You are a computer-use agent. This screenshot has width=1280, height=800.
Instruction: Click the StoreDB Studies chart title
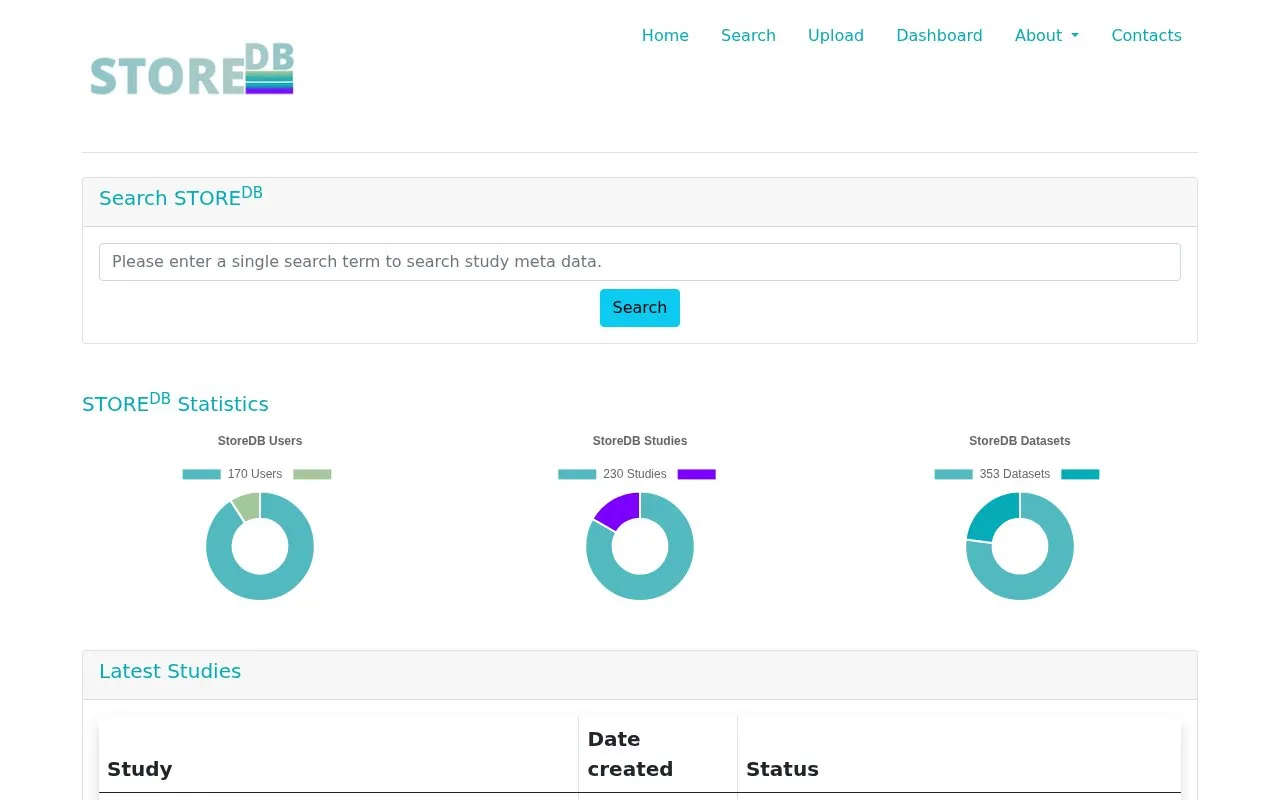pyautogui.click(x=640, y=441)
